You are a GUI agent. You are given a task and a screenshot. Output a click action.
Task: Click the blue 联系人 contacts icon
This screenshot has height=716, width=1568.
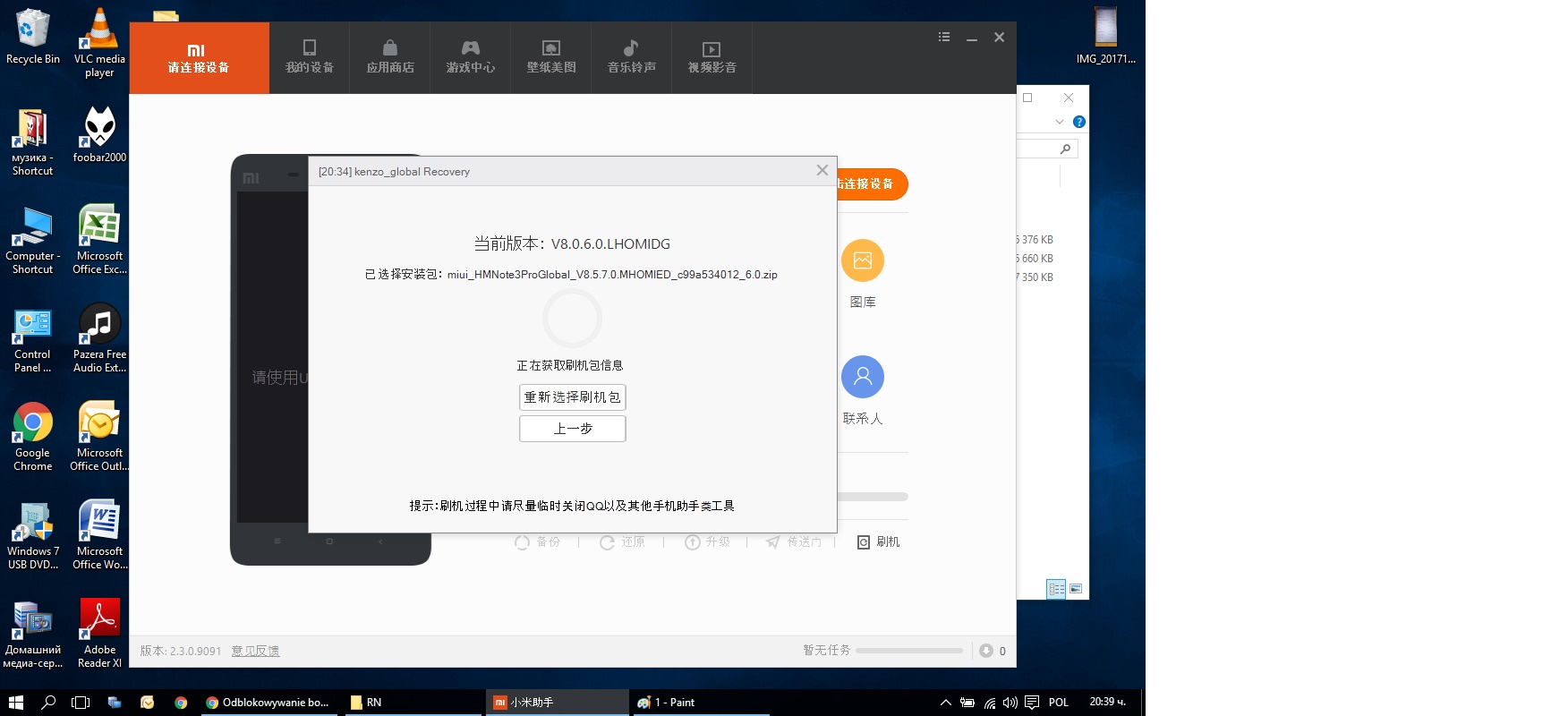862,378
